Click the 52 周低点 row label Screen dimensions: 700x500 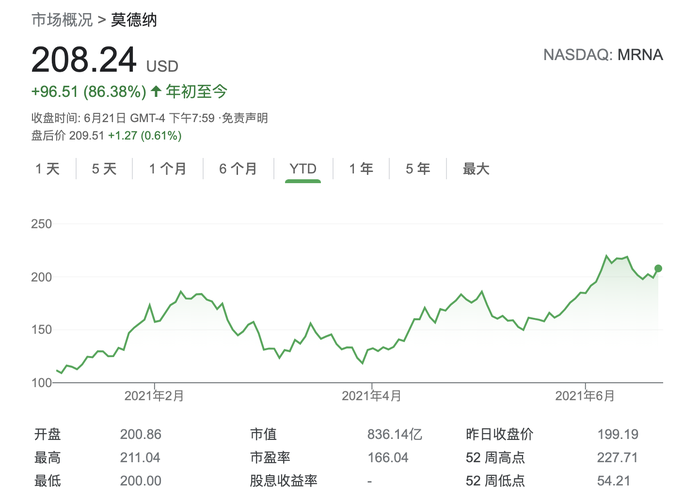495,481
